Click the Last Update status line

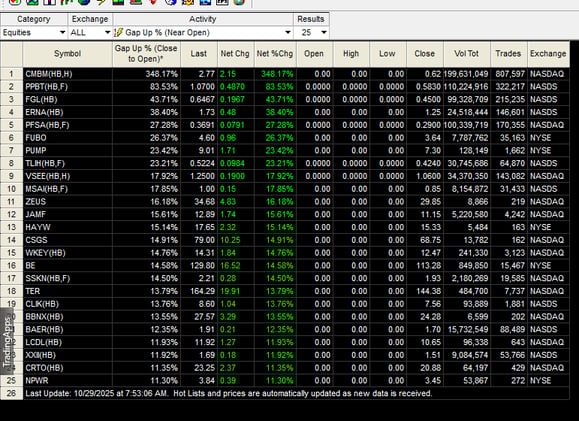[x=296, y=393]
